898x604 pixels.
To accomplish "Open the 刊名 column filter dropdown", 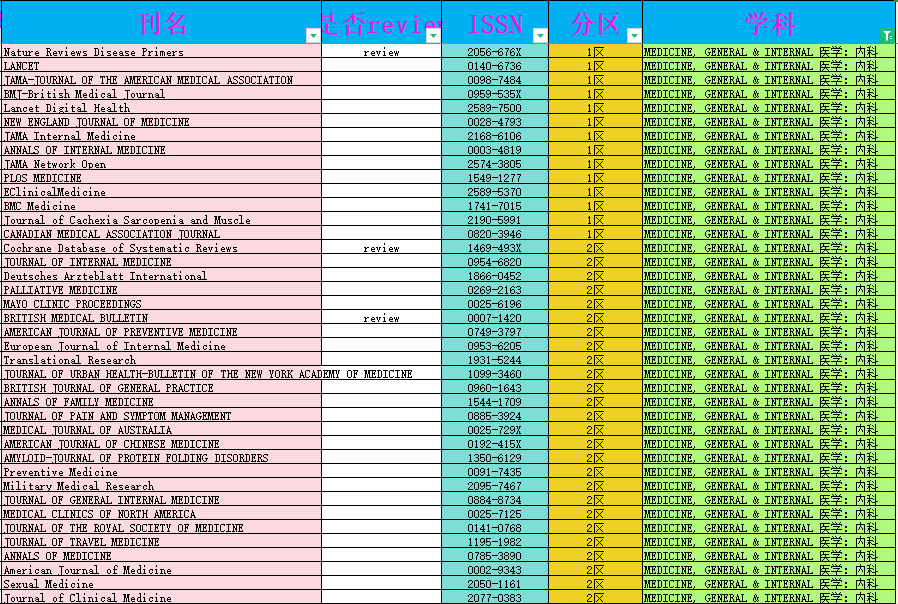I will coord(313,35).
